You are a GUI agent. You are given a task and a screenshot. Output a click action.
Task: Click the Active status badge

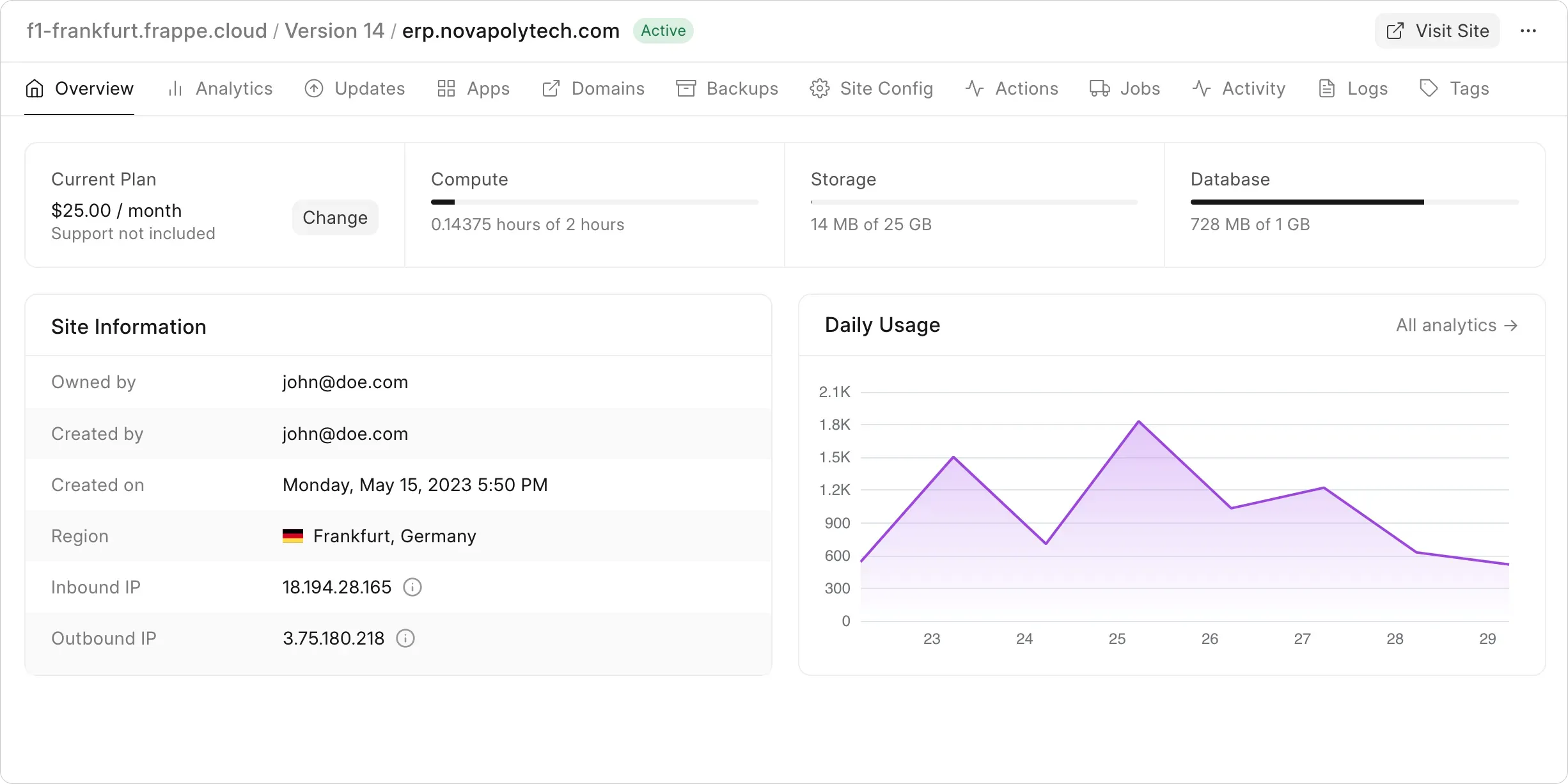coord(663,30)
